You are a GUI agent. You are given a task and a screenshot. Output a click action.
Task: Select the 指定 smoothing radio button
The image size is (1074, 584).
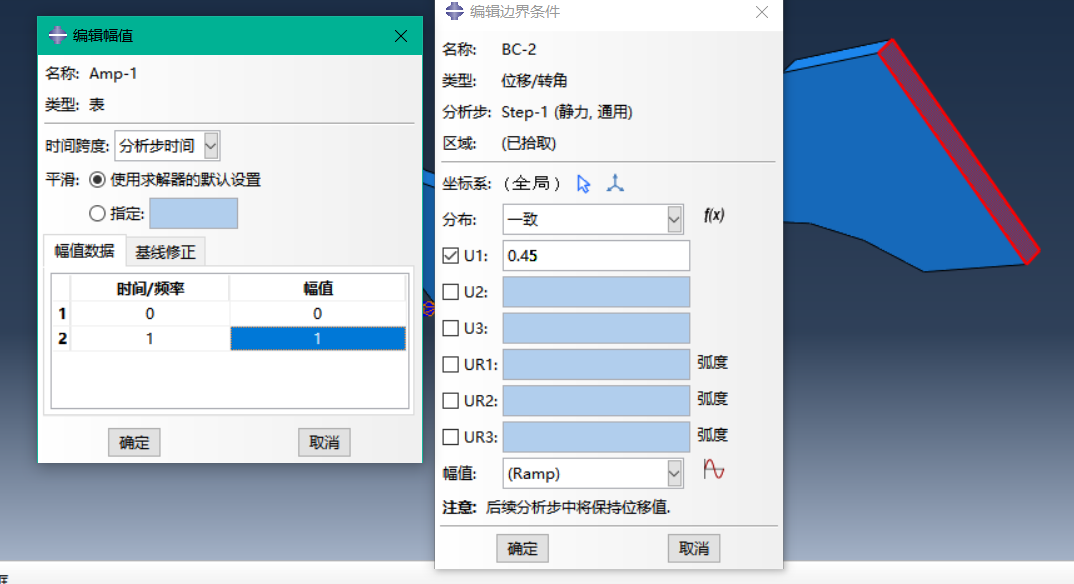coord(97,214)
